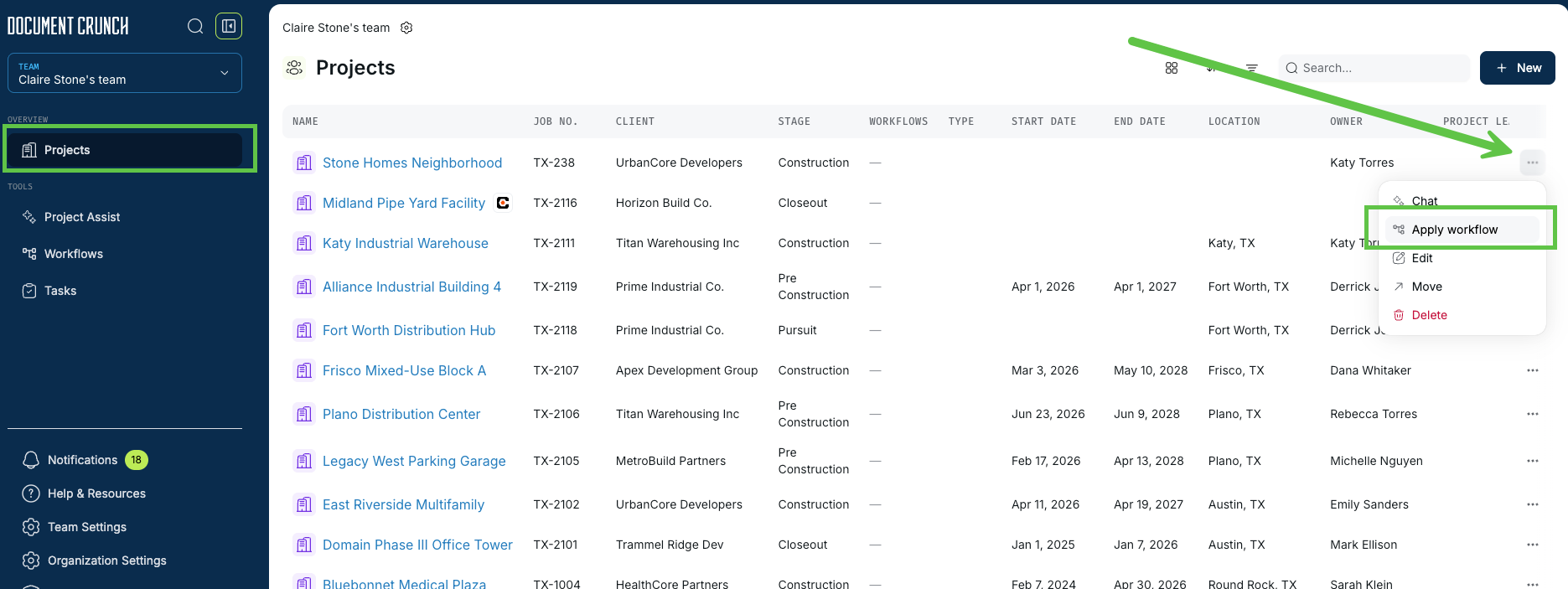Open team settings gear beside Claire Stone's team
Viewport: 1568px width, 589px height.
point(406,28)
